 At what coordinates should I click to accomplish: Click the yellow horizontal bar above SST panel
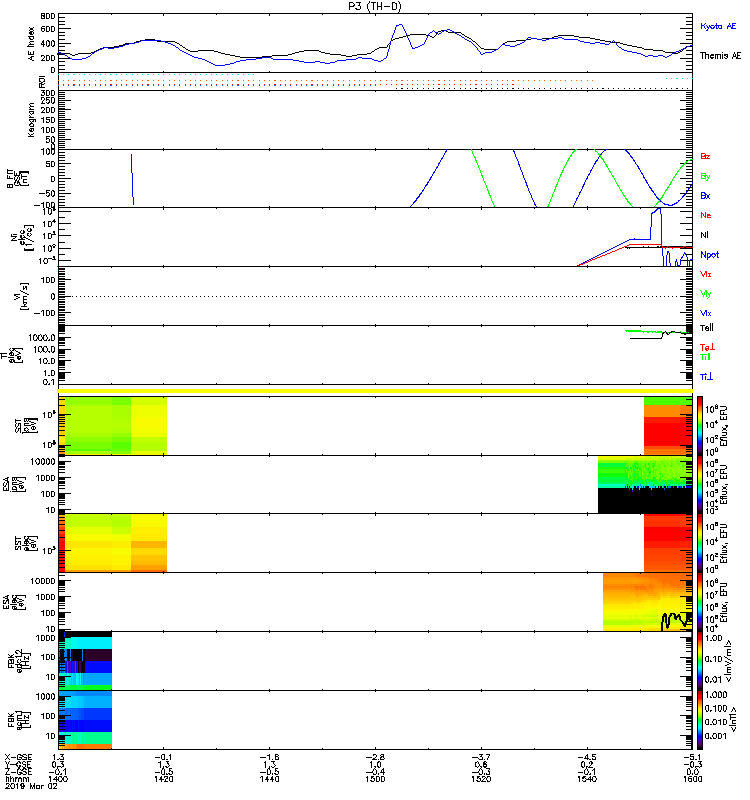(375, 391)
